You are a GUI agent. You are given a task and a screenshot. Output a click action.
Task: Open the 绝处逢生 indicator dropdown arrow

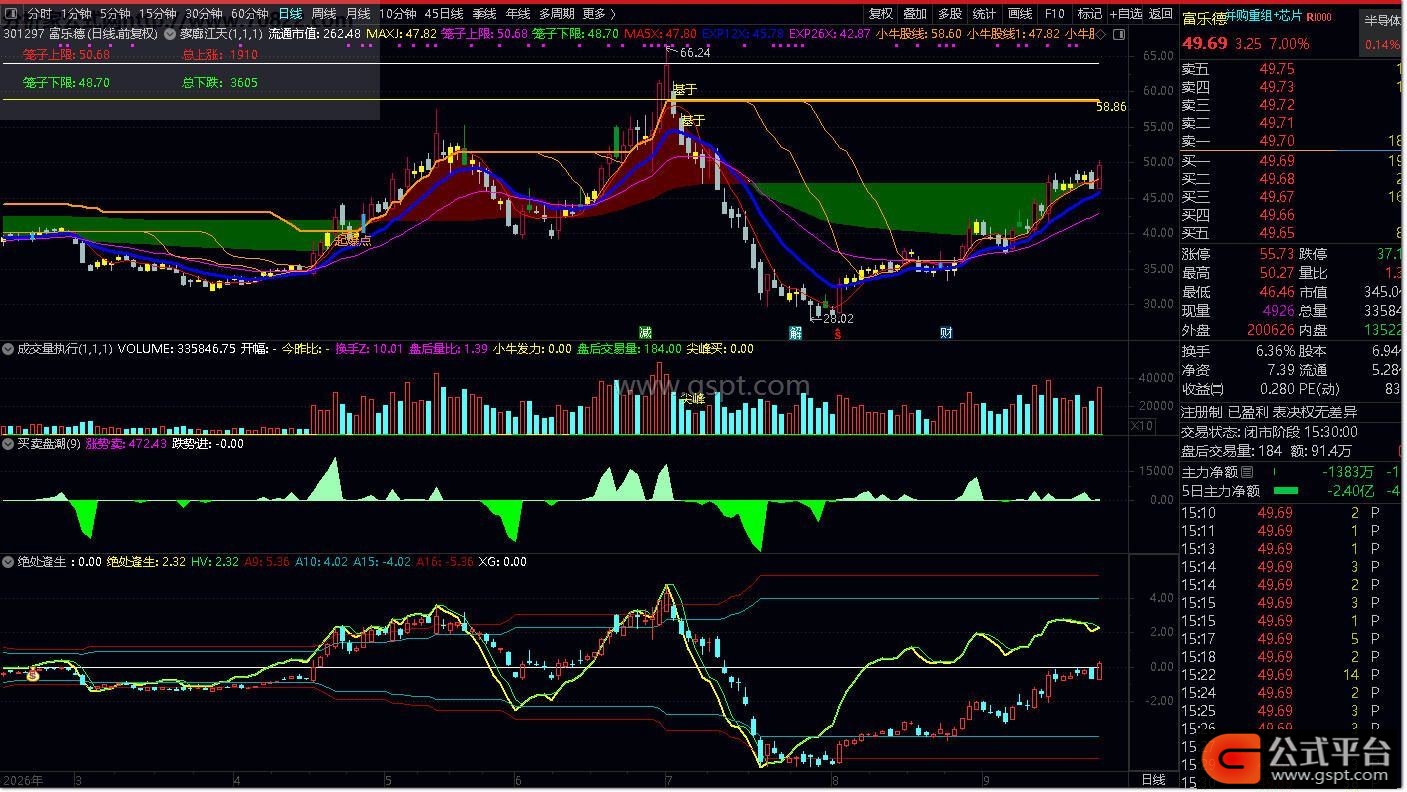click(x=9, y=562)
